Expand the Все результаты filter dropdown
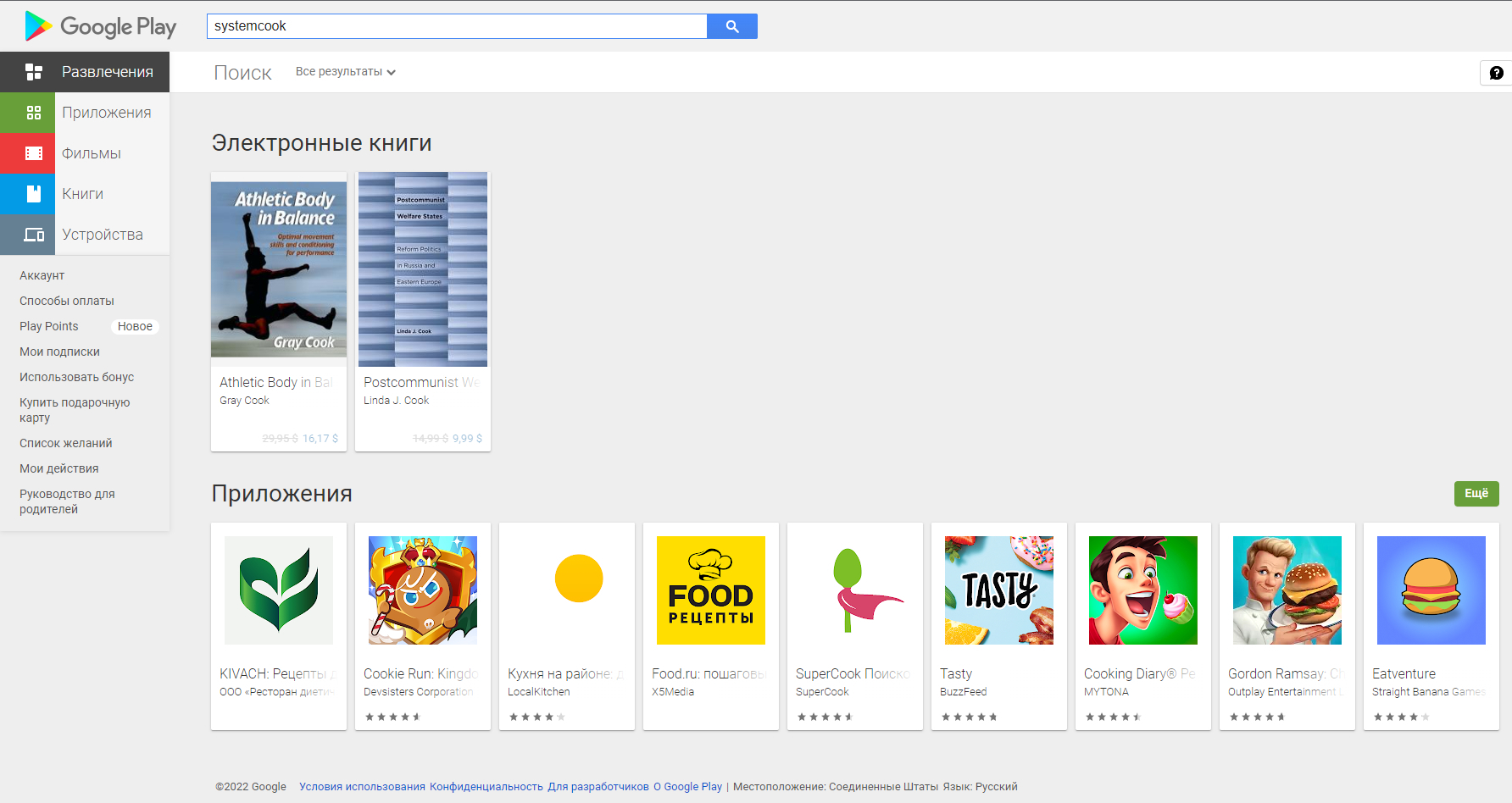The image size is (1512, 803). pyautogui.click(x=345, y=72)
